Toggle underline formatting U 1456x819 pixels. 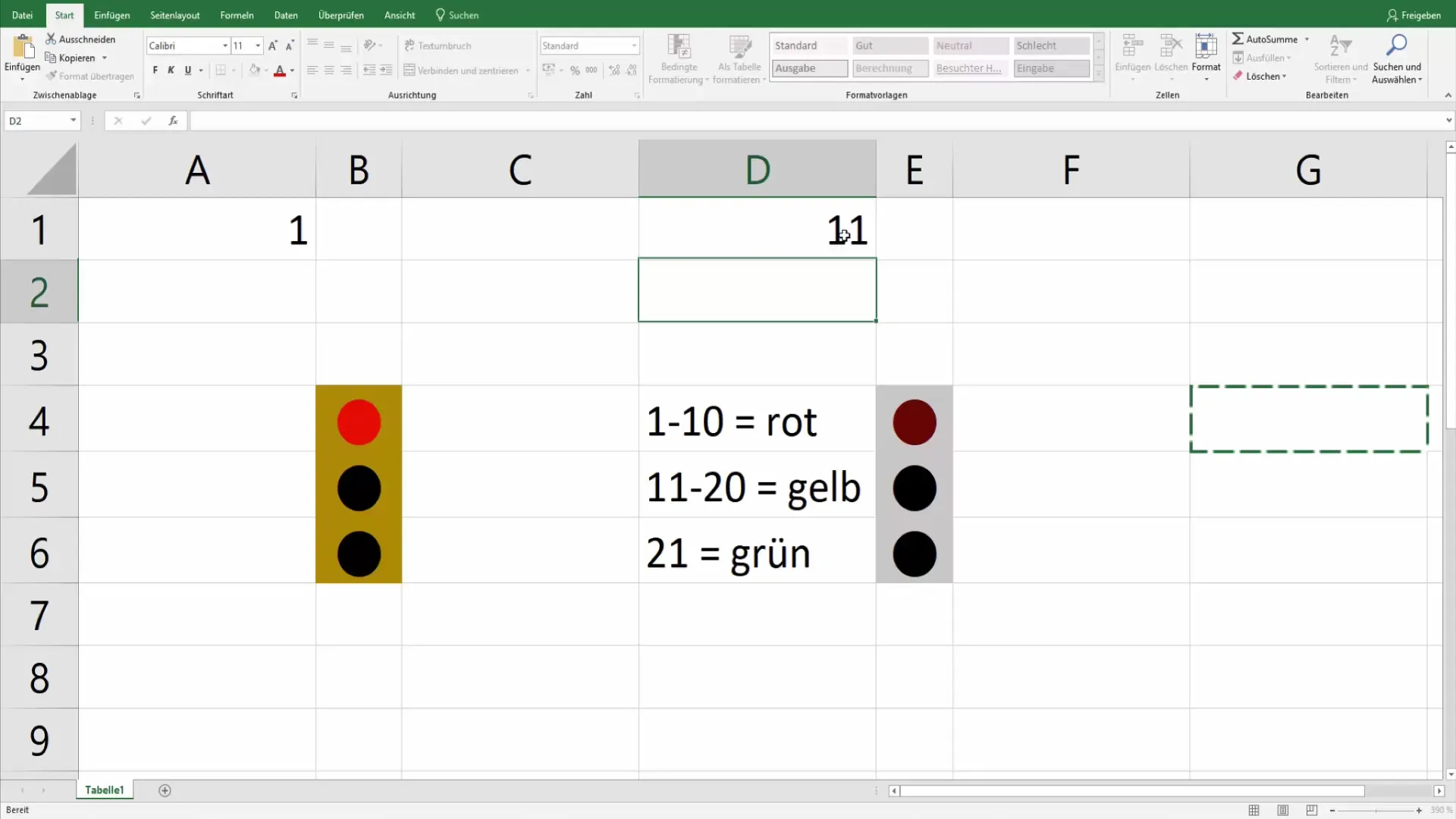[188, 71]
